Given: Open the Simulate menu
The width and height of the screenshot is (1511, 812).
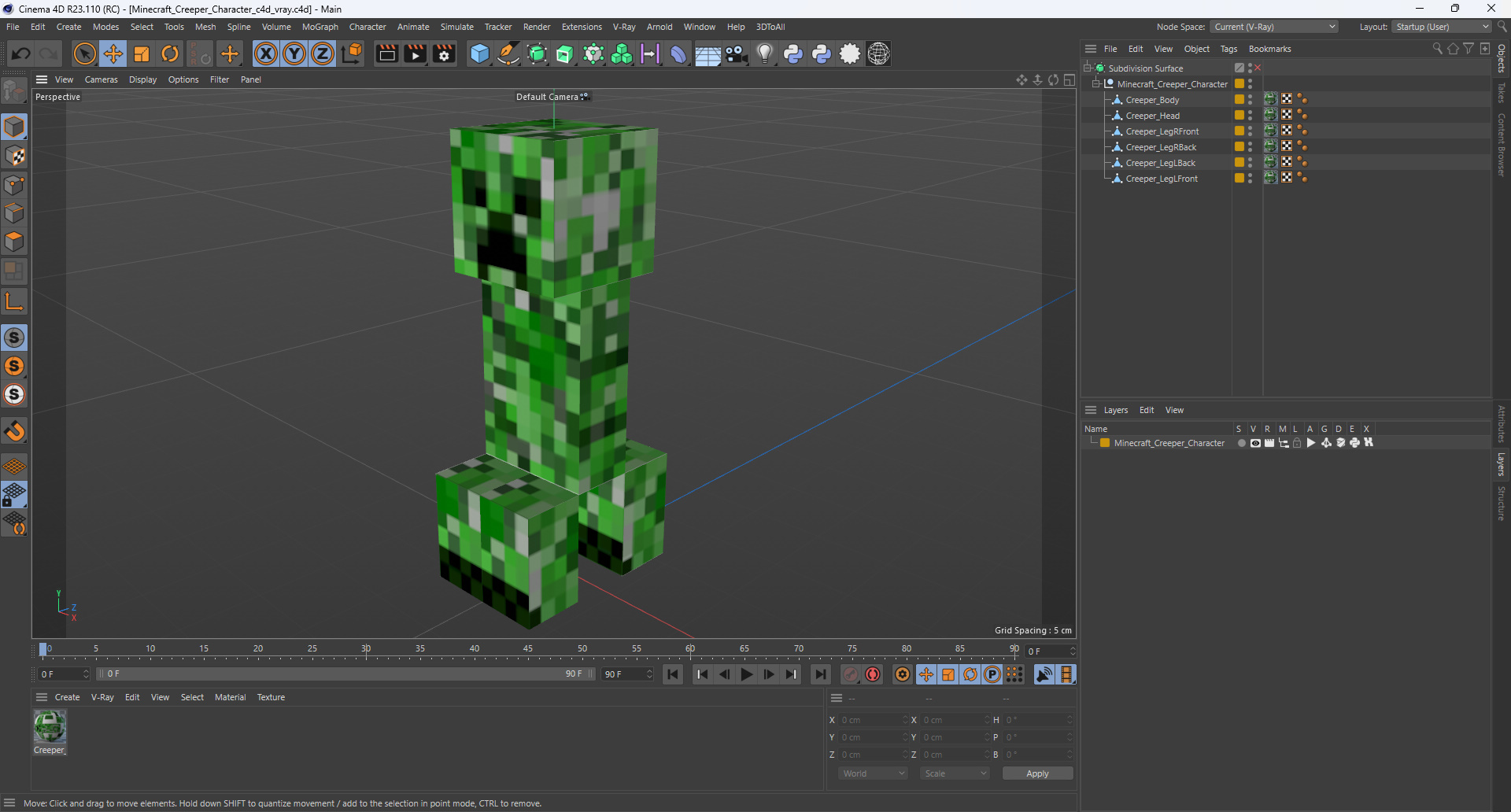Looking at the screenshot, I should click(x=456, y=27).
